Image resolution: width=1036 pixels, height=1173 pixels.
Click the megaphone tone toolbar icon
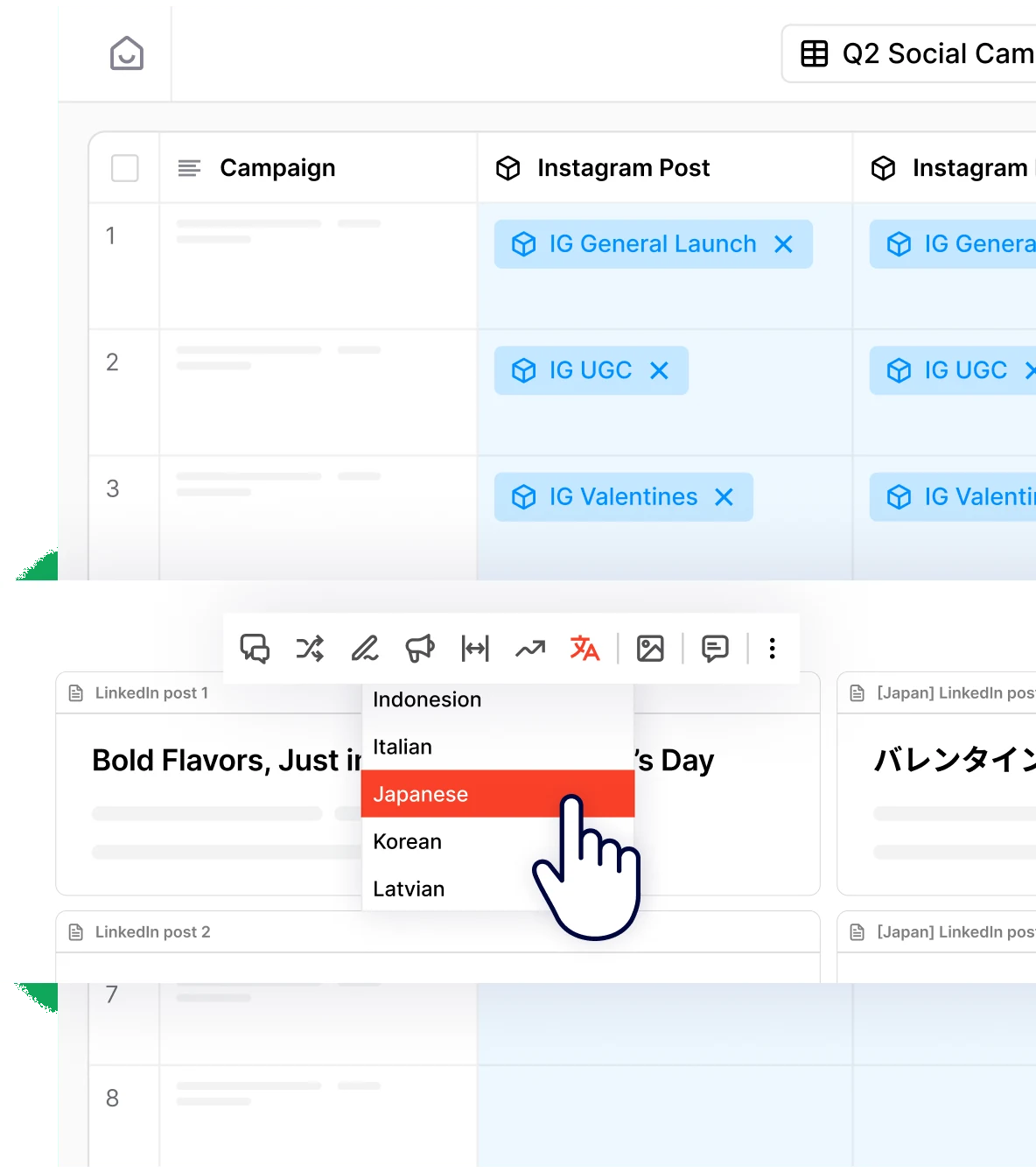(x=420, y=649)
